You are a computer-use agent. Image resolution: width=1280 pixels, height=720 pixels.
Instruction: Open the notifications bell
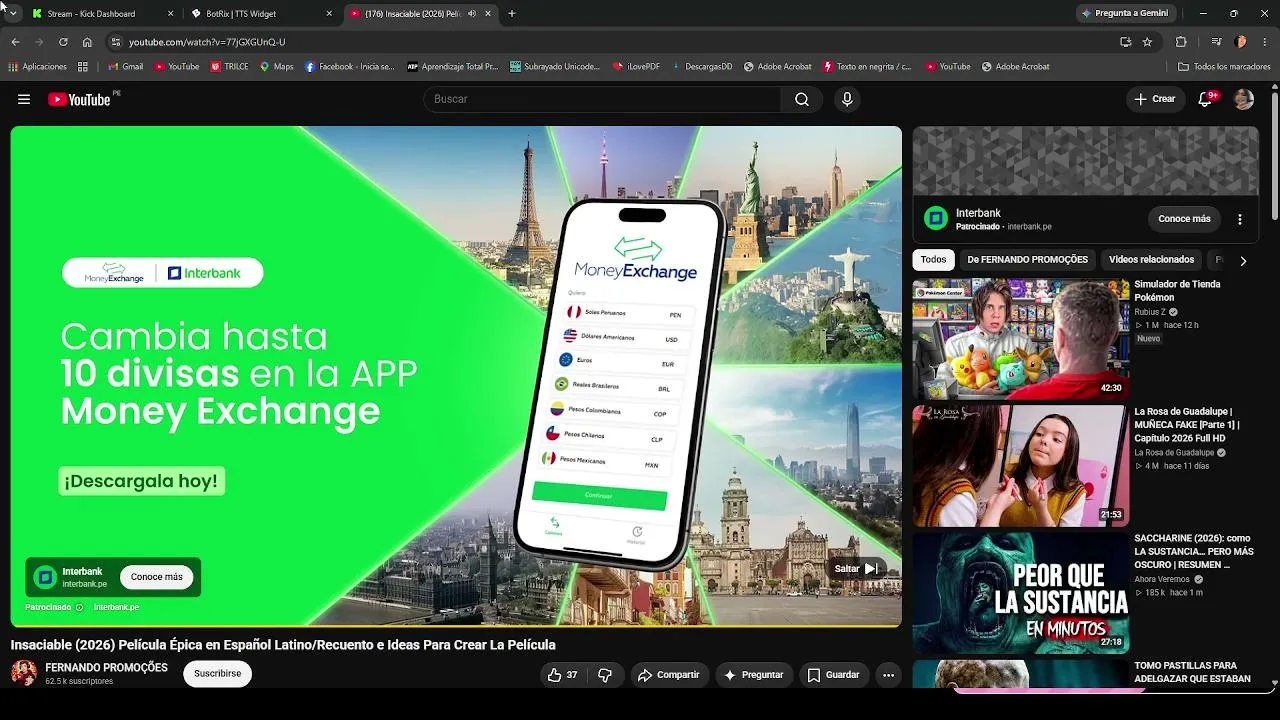click(1206, 99)
